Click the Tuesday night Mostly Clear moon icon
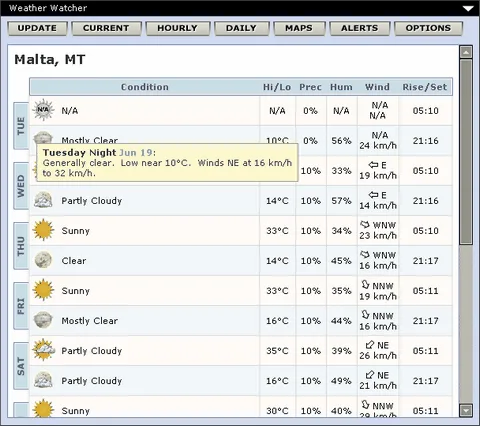Viewport: 480px width, 426px height. pyautogui.click(x=43, y=137)
